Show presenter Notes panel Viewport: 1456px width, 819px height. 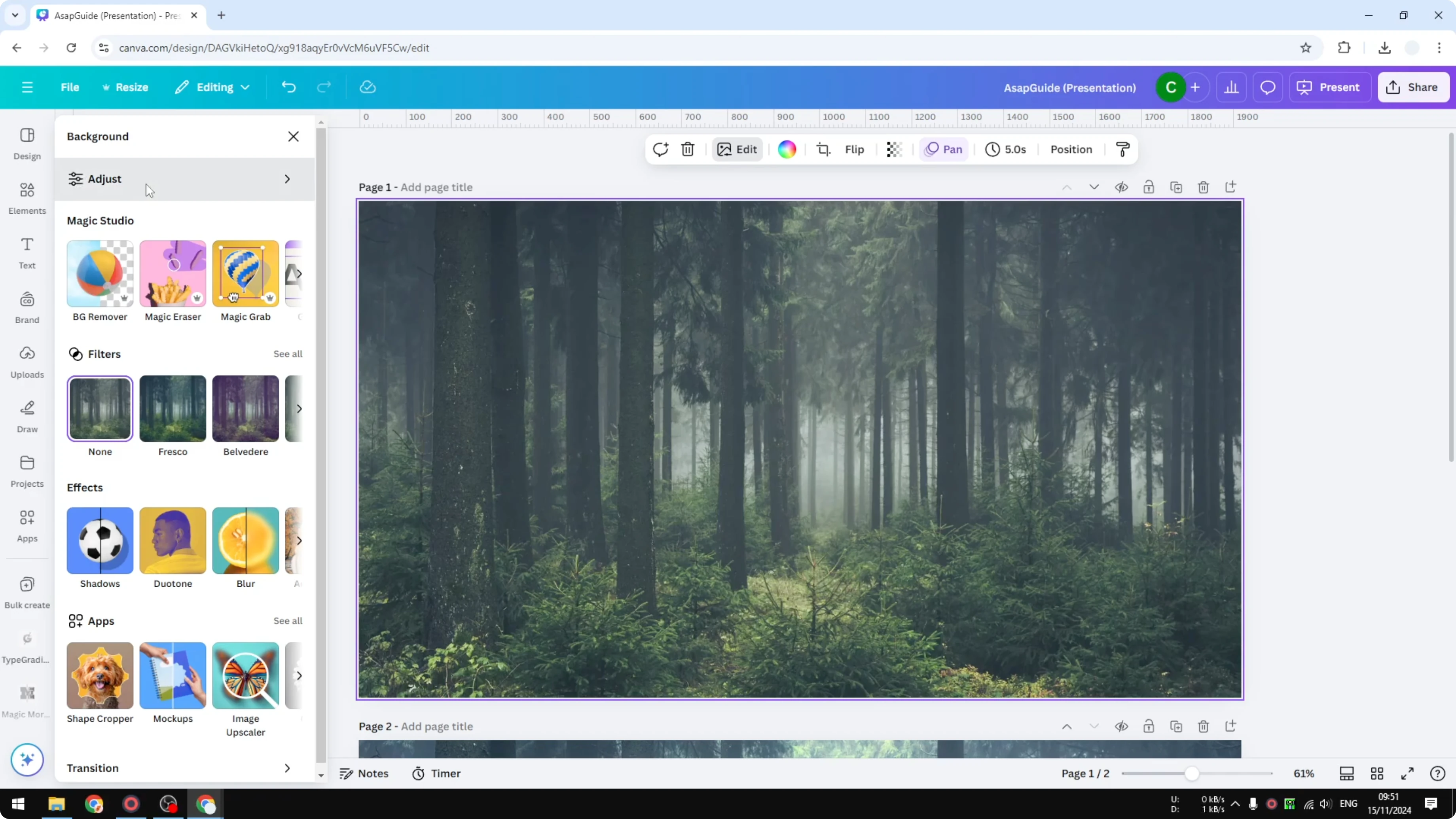coord(364,773)
